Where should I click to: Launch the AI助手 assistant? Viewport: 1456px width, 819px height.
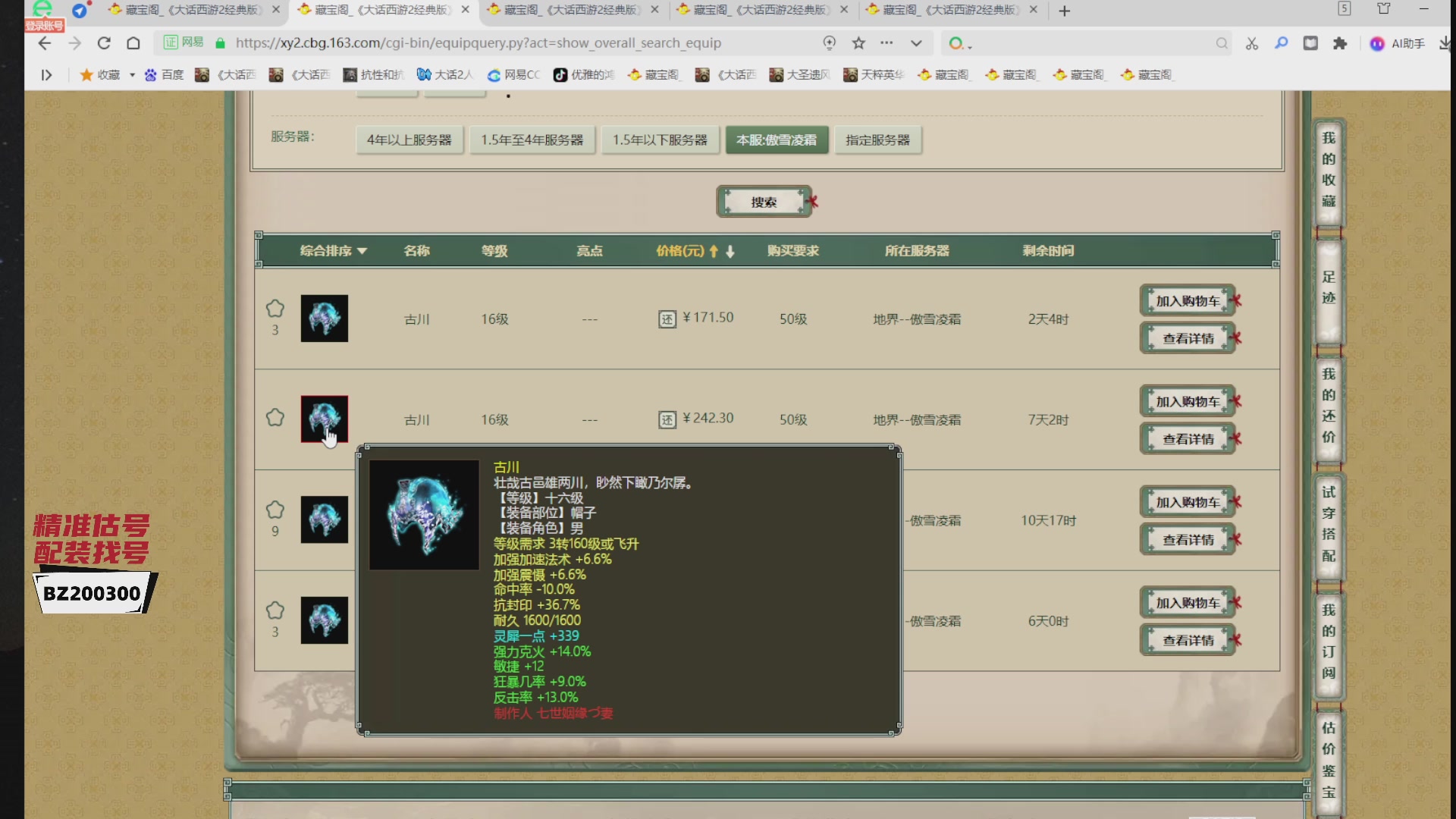(1398, 43)
